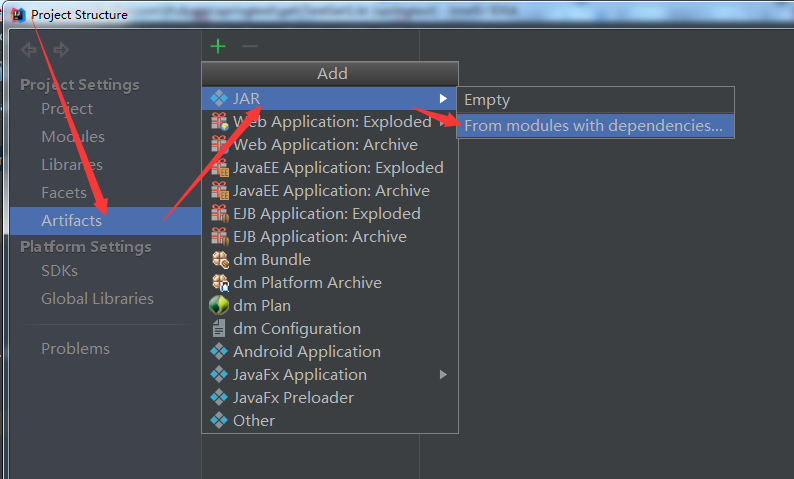Select Web Application: Archive menu entry
The image size is (794, 479).
(330, 144)
